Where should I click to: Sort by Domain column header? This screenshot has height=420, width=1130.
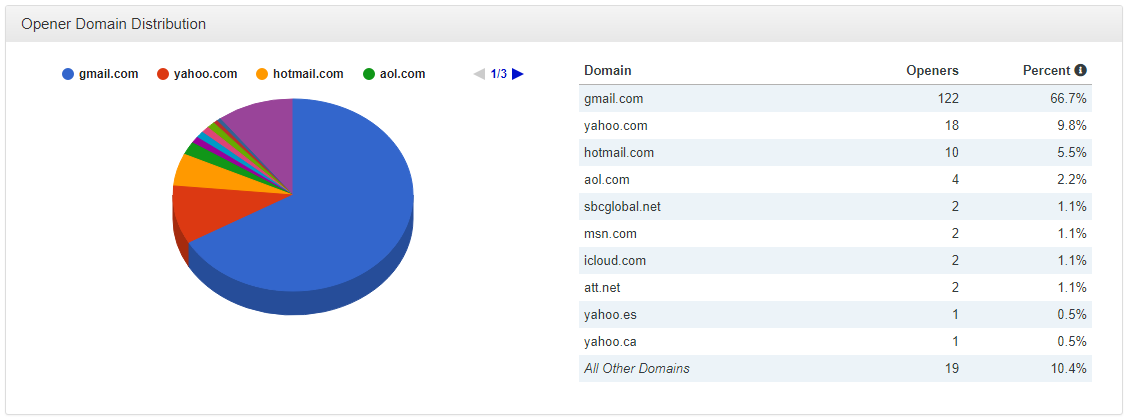coord(607,71)
